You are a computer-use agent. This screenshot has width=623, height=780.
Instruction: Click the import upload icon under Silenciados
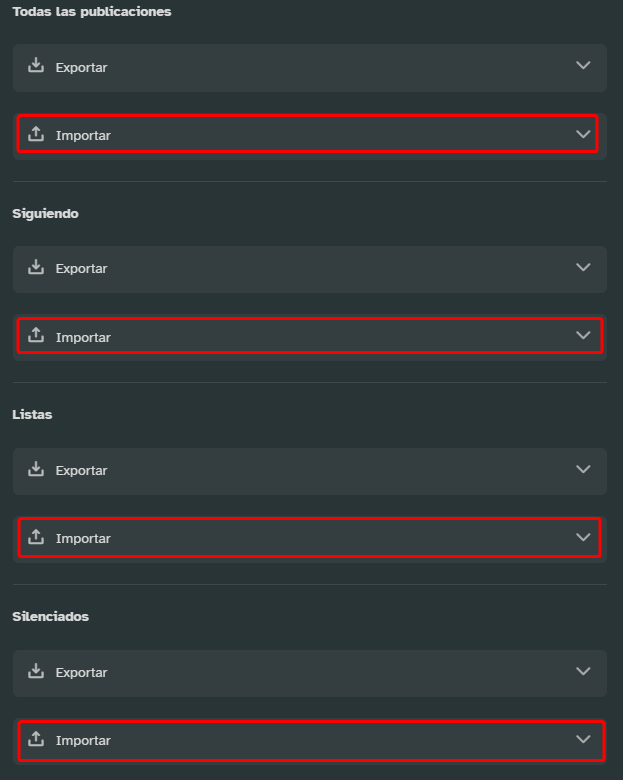[36, 739]
